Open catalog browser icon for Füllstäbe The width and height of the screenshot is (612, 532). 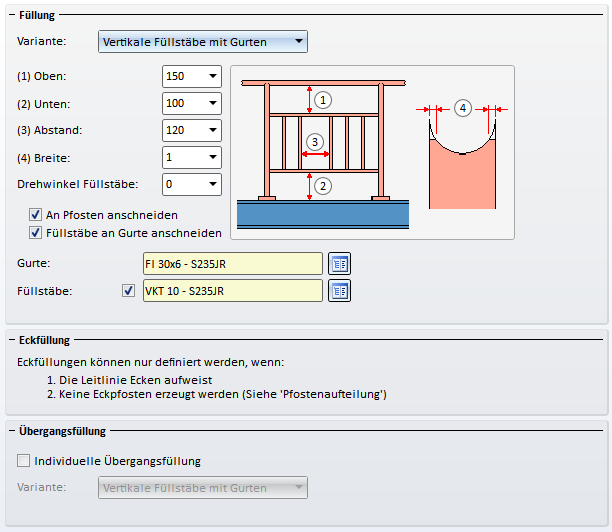(x=339, y=291)
